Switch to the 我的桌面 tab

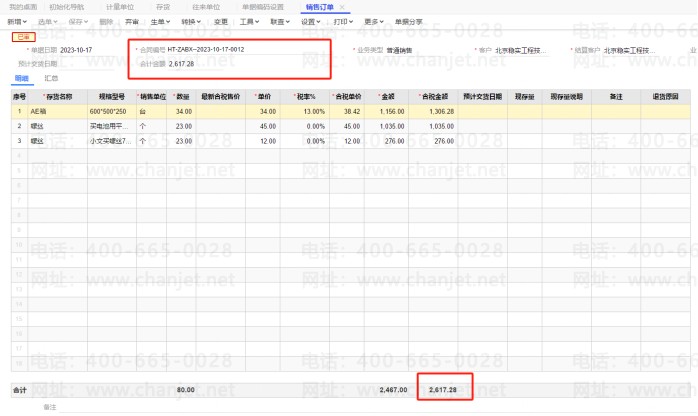coord(23,7)
